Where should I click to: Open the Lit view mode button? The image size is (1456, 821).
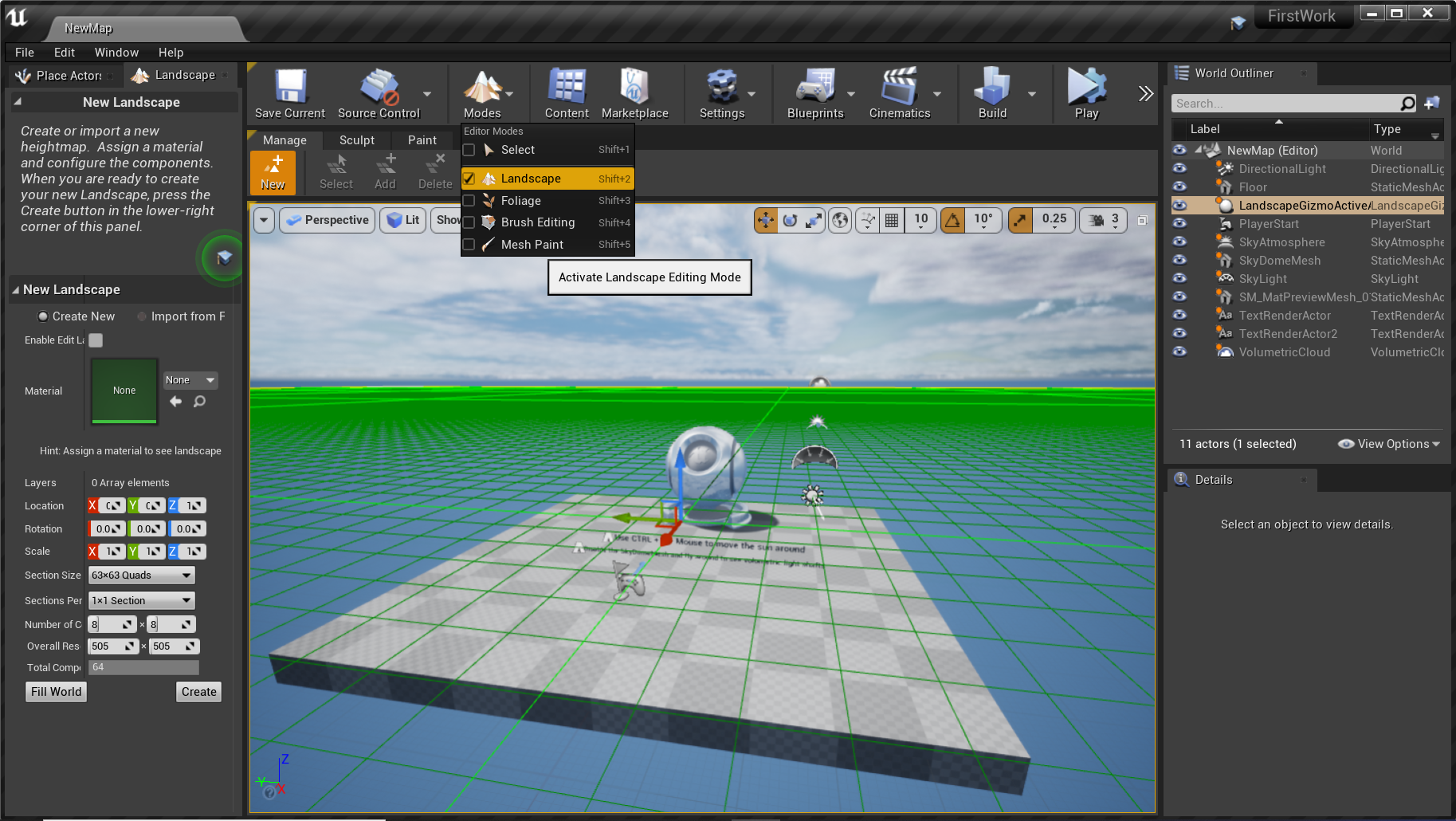coord(403,220)
